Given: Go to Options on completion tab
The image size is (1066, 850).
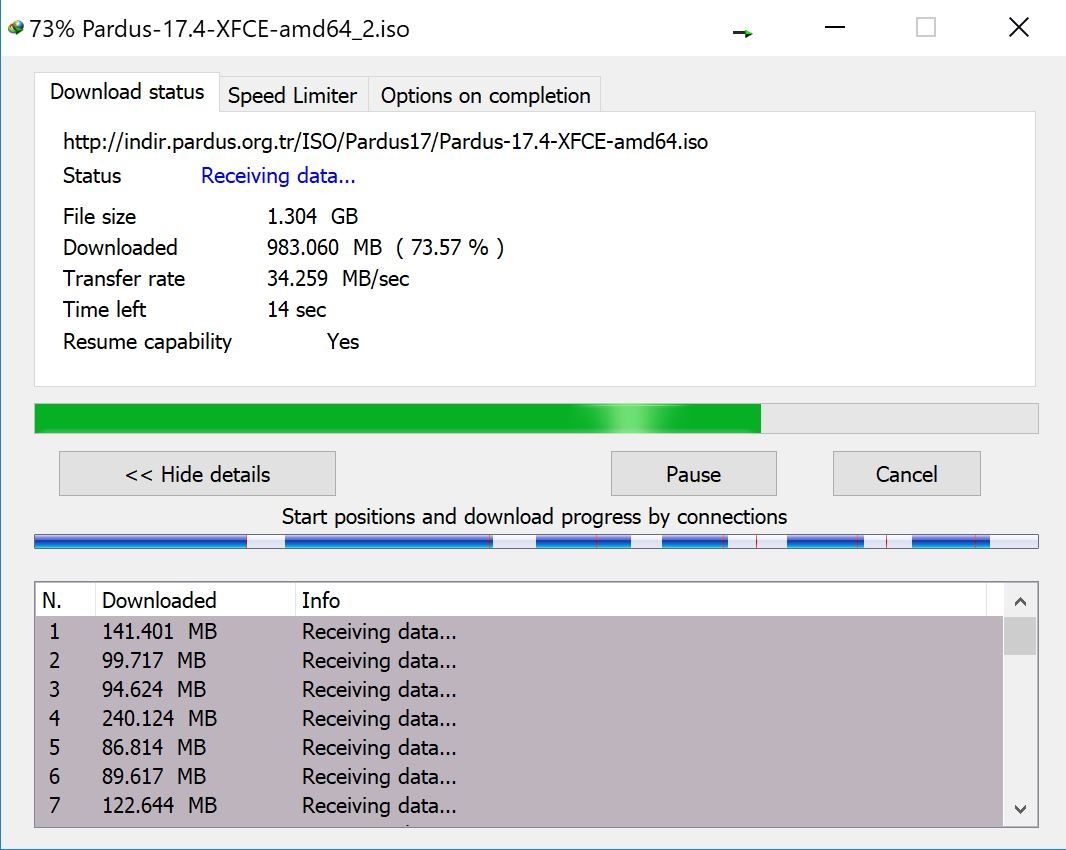Looking at the screenshot, I should [485, 96].
